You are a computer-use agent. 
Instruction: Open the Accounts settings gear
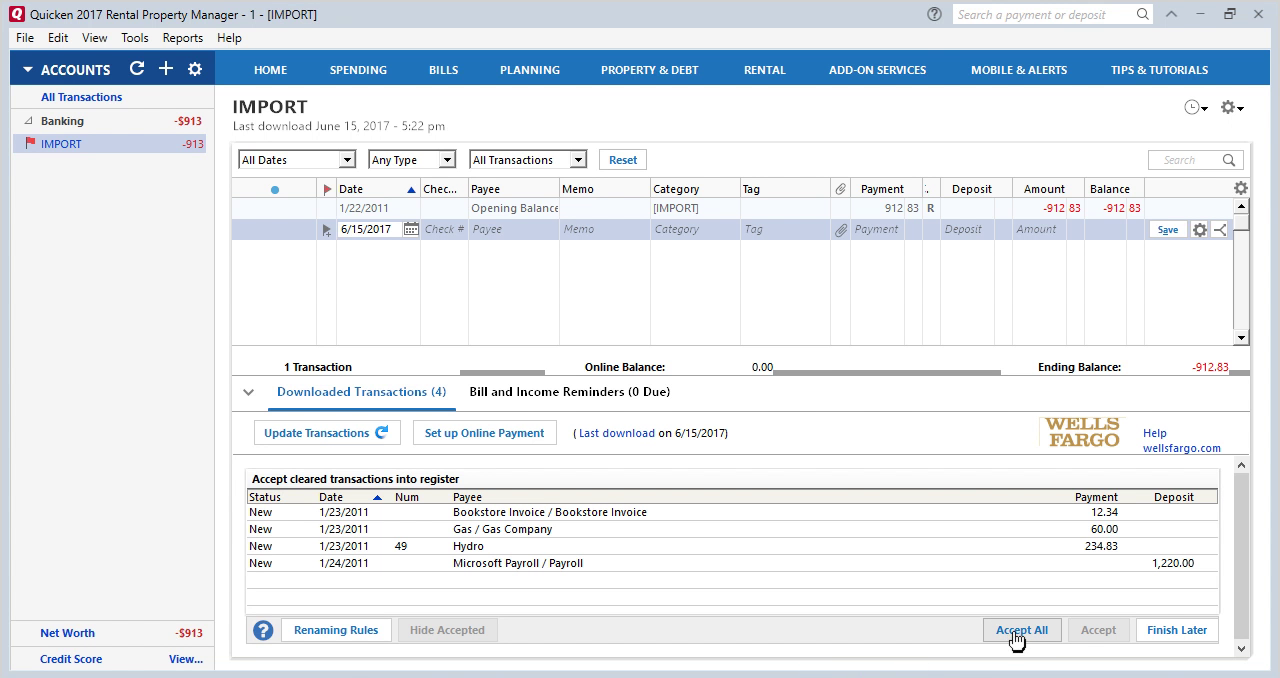[195, 69]
